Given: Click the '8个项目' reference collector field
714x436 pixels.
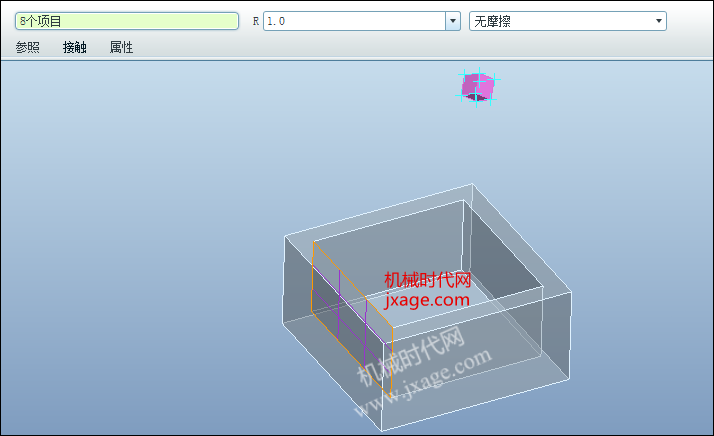Looking at the screenshot, I should pyautogui.click(x=127, y=21).
